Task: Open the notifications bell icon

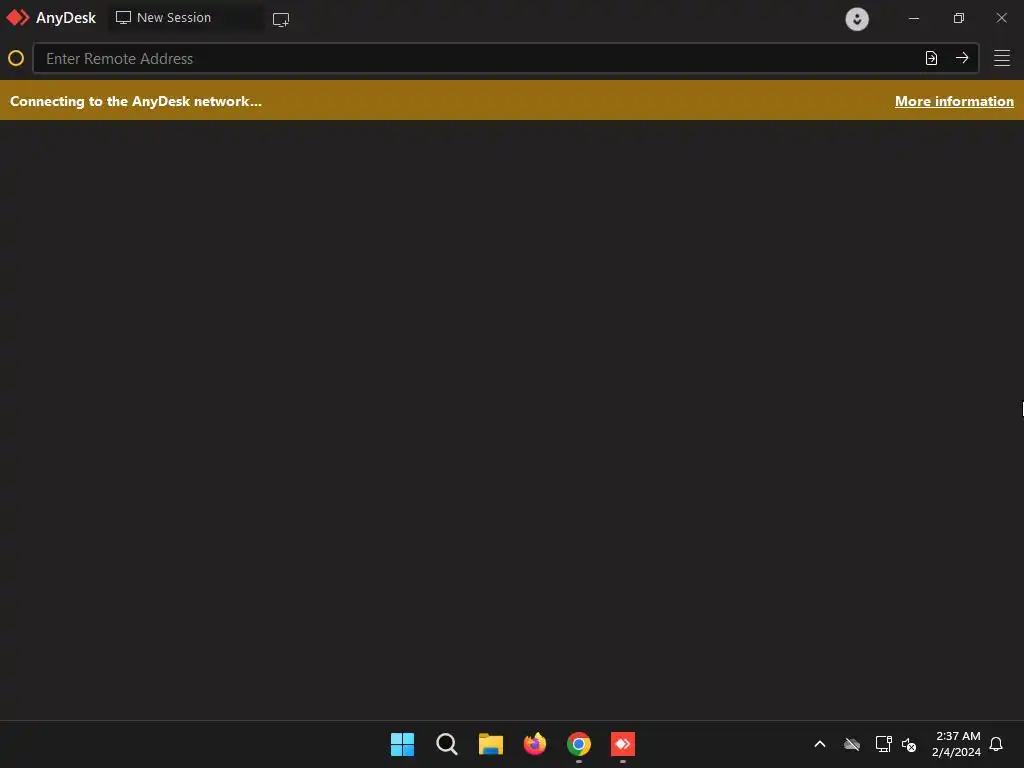Action: (996, 744)
